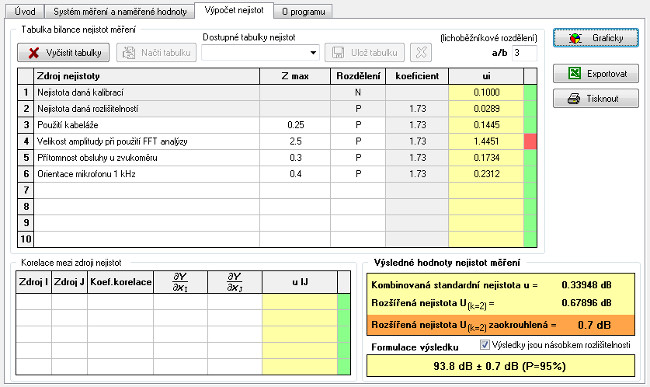Click the disabled Načti tabulku button

tap(156, 53)
